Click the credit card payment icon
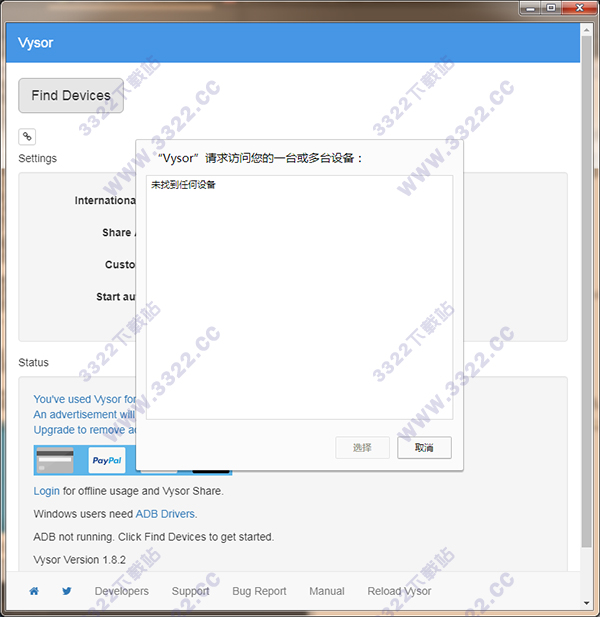The width and height of the screenshot is (600, 617). coord(55,460)
